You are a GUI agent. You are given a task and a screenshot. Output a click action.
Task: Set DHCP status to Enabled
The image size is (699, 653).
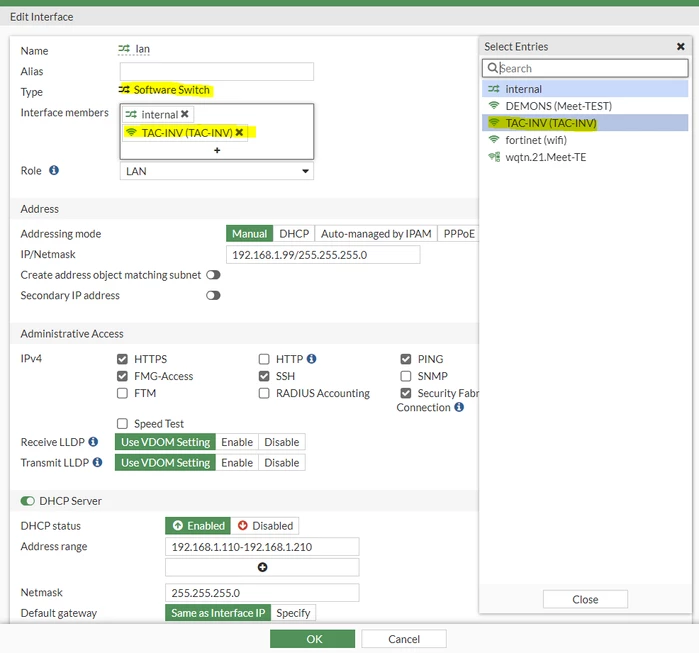[x=198, y=526]
